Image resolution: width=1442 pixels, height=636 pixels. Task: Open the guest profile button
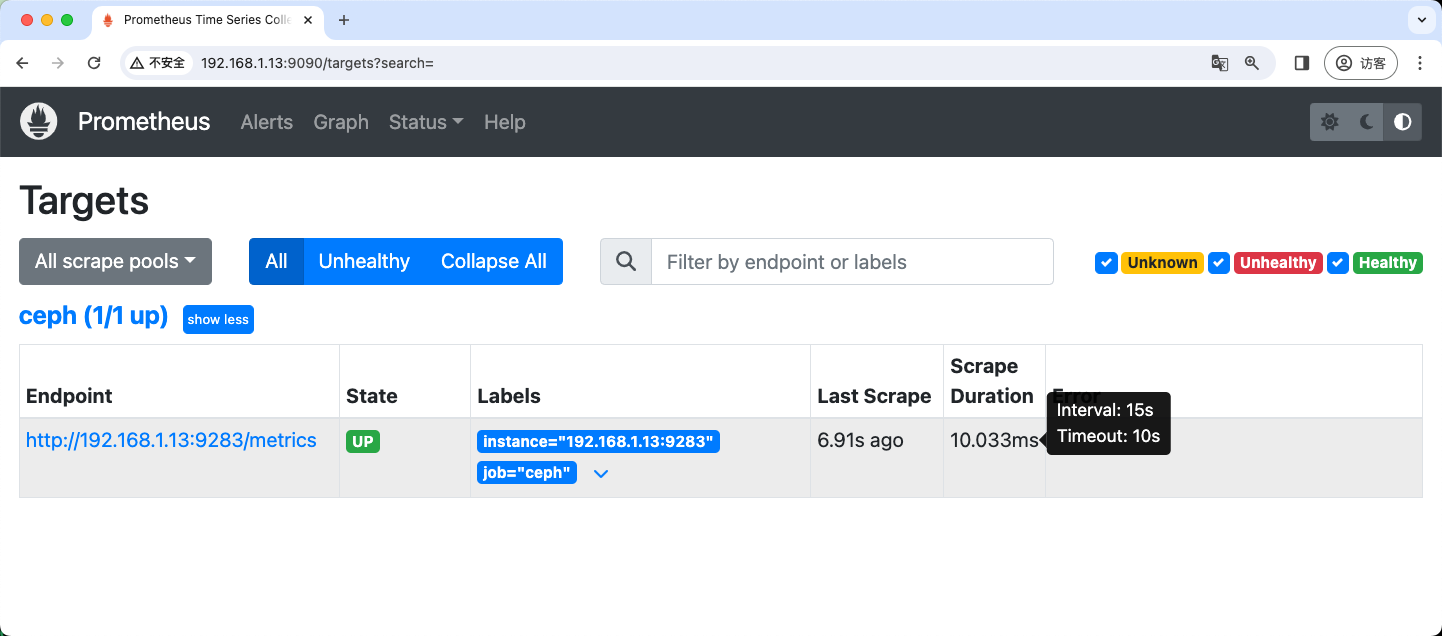[1360, 63]
